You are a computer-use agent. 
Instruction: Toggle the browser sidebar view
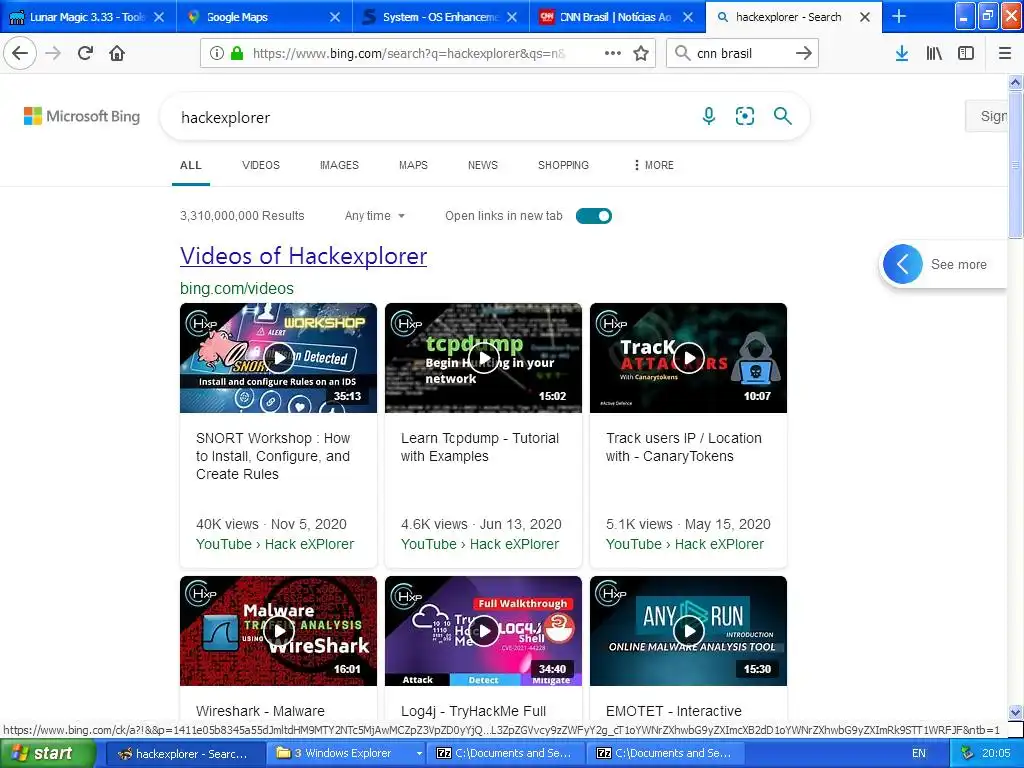(x=966, y=53)
